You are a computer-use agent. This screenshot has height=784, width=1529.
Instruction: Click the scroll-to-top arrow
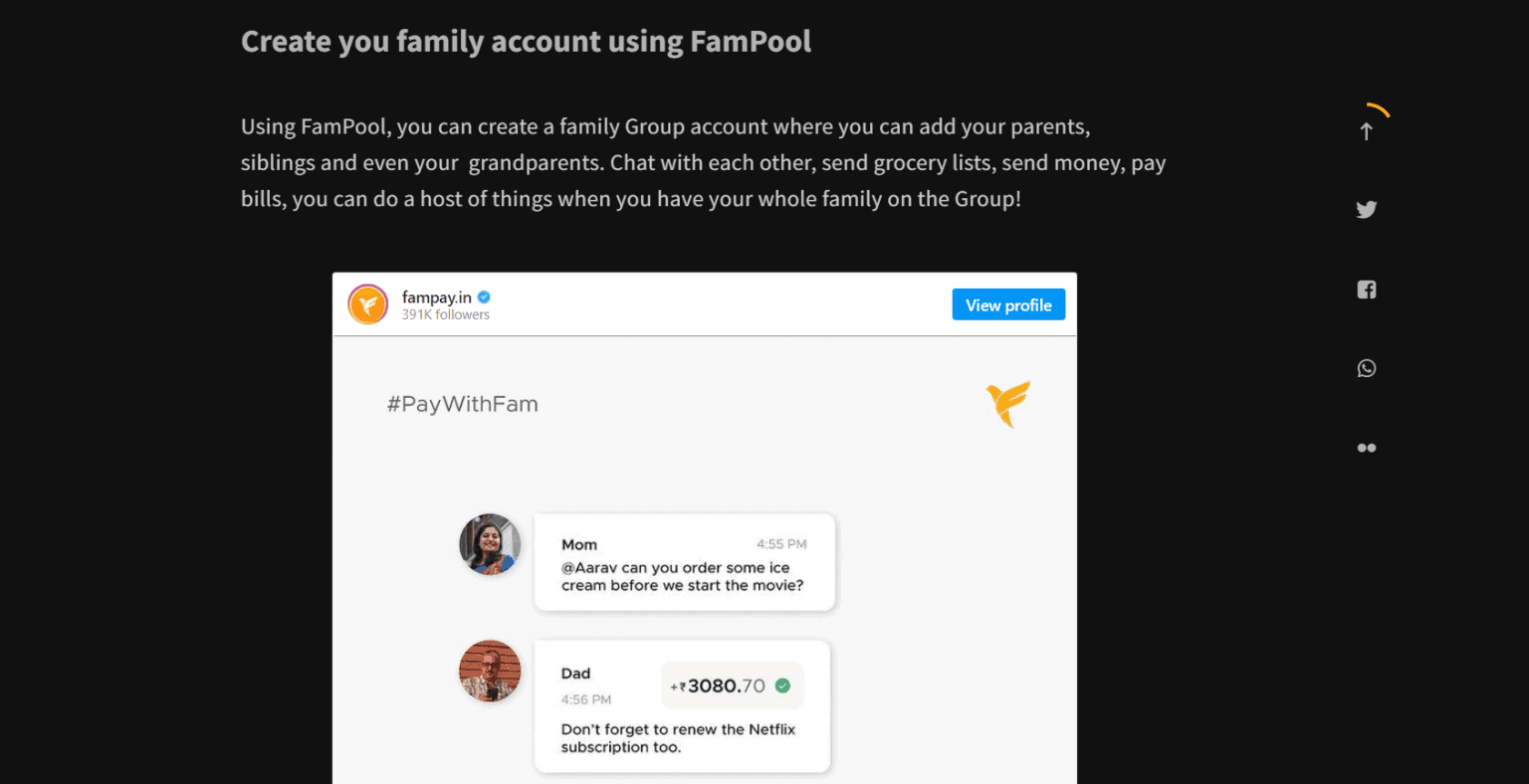coord(1366,129)
